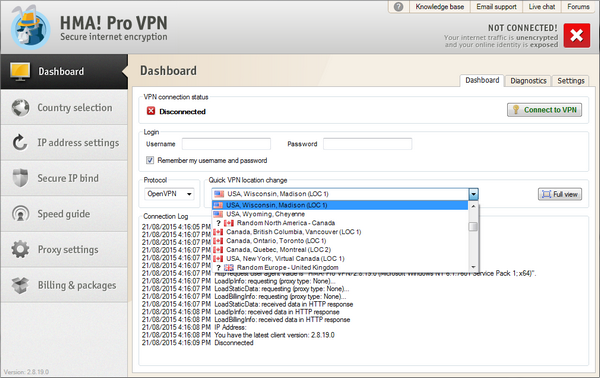Switch to the Diagnostics tab
This screenshot has width=600, height=378.
point(528,81)
